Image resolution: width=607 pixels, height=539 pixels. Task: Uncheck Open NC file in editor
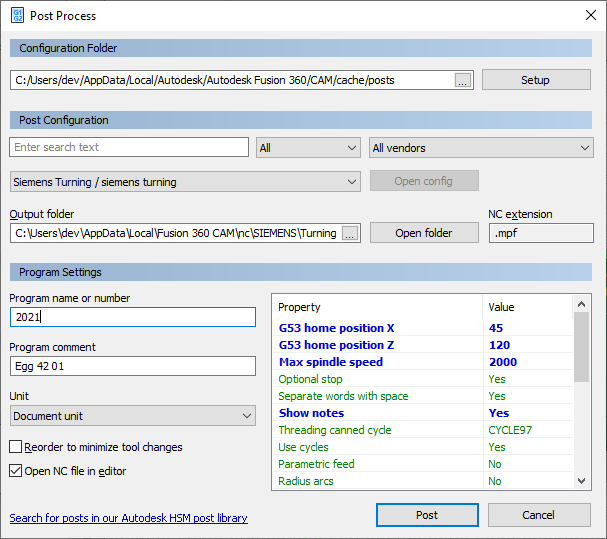(16, 471)
